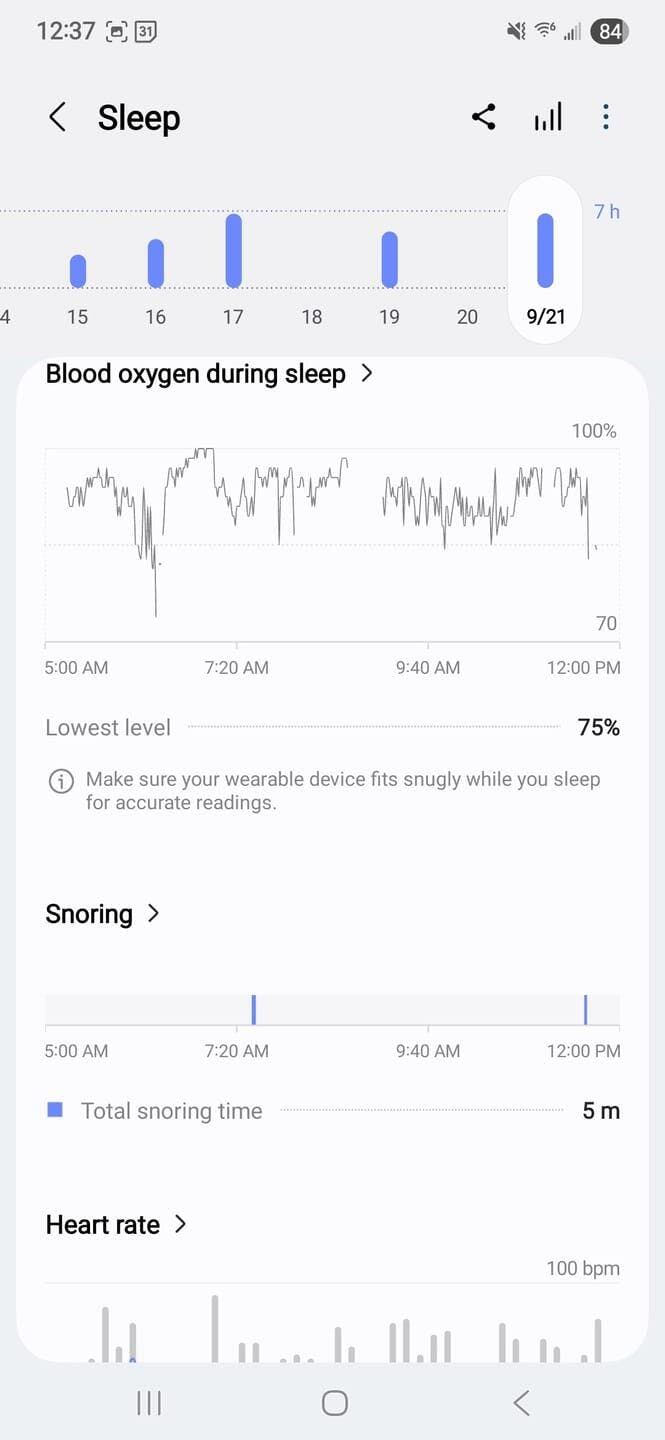The width and height of the screenshot is (665, 1440).
Task: Expand the Snoring section chevron
Action: pos(154,913)
